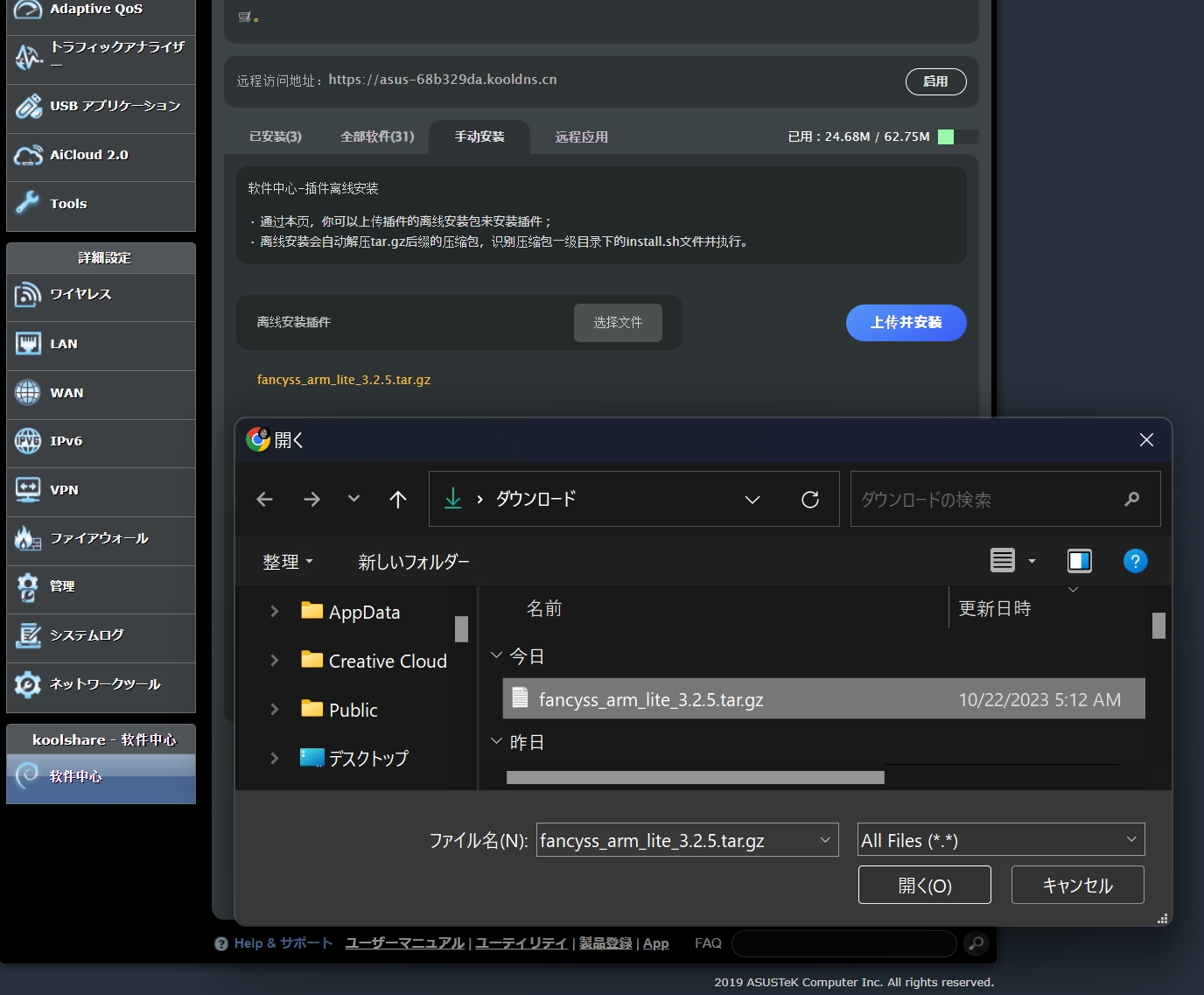This screenshot has height=995, width=1204.
Task: Switch to the 全部软件(31) tab
Action: pyautogui.click(x=377, y=137)
